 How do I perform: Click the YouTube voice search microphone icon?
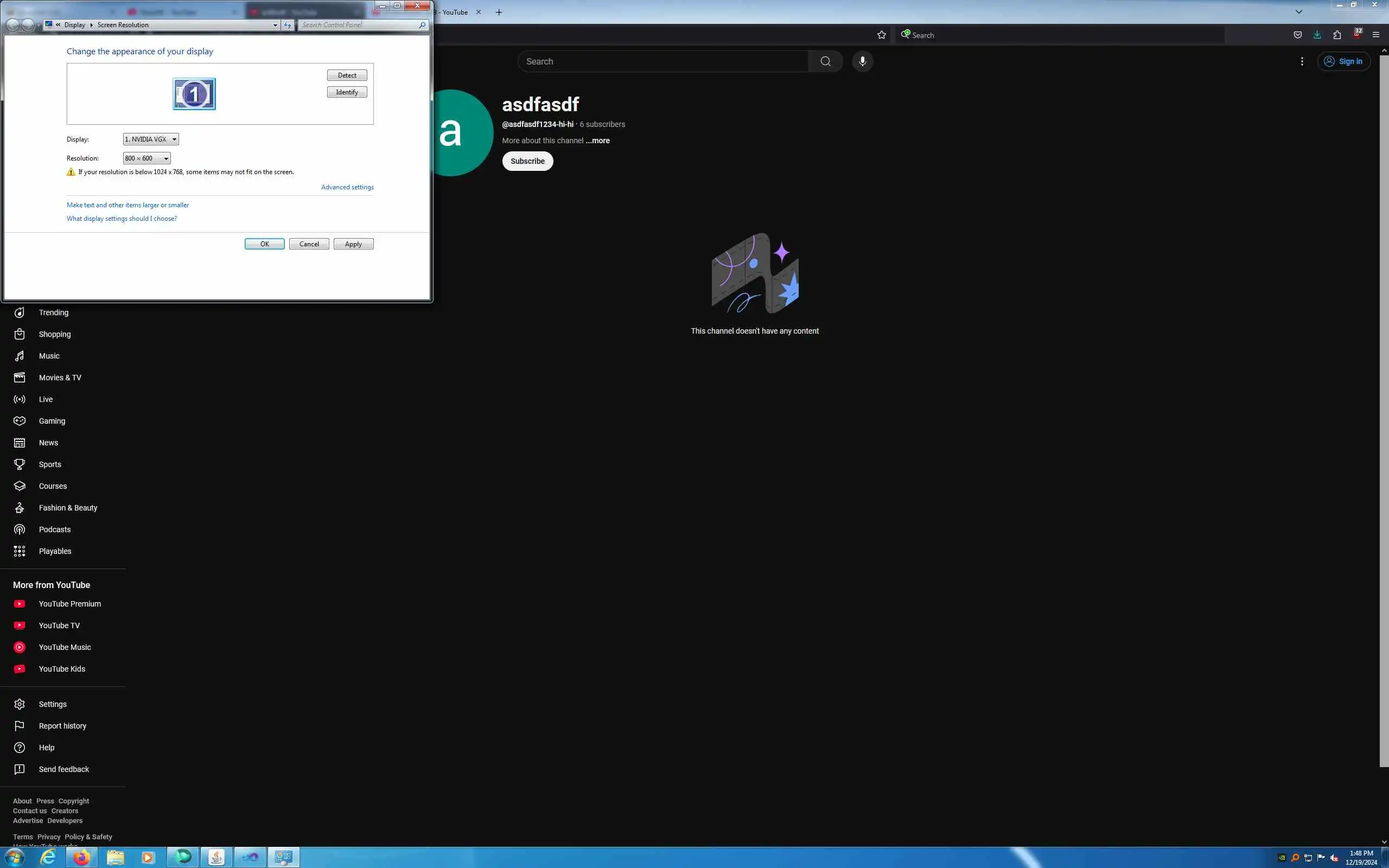862,61
